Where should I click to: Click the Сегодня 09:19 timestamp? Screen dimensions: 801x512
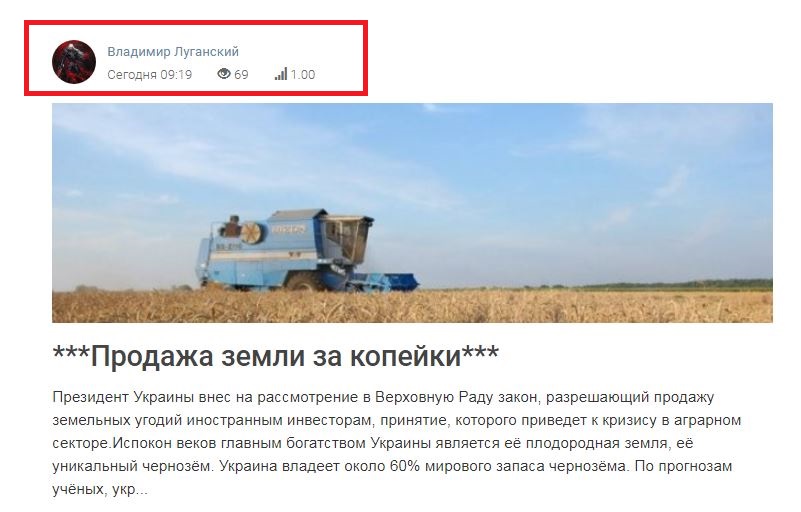tap(150, 75)
